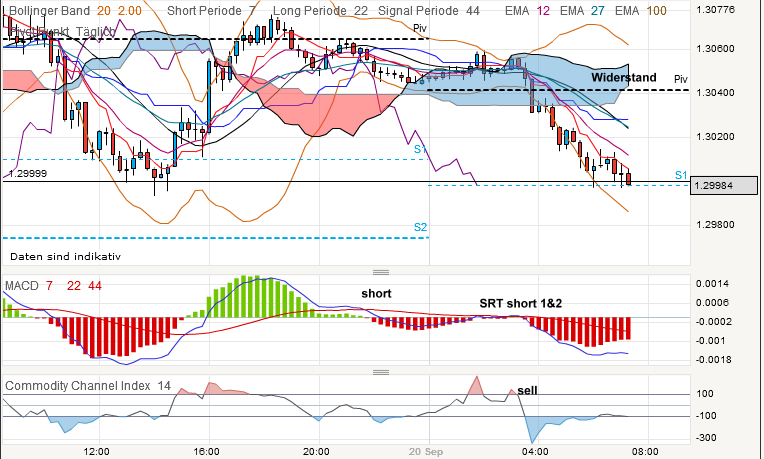Click the Daten sind indikativ notice
764x459 pixels.
(65, 256)
